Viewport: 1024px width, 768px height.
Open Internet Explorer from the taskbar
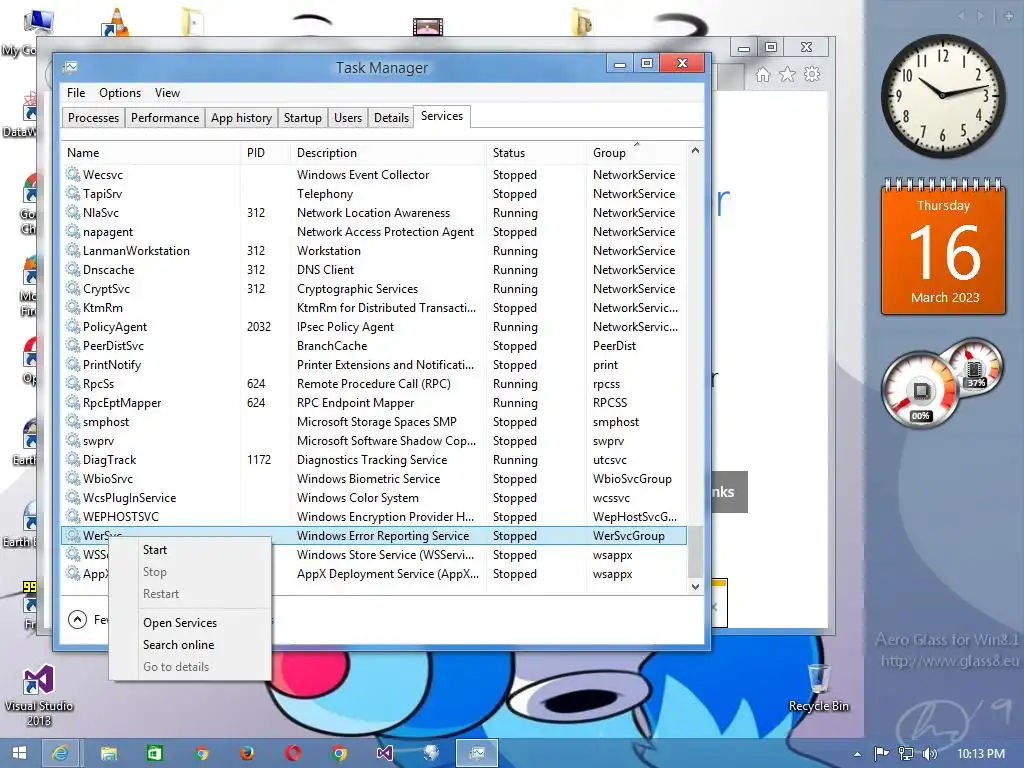pyautogui.click(x=60, y=753)
